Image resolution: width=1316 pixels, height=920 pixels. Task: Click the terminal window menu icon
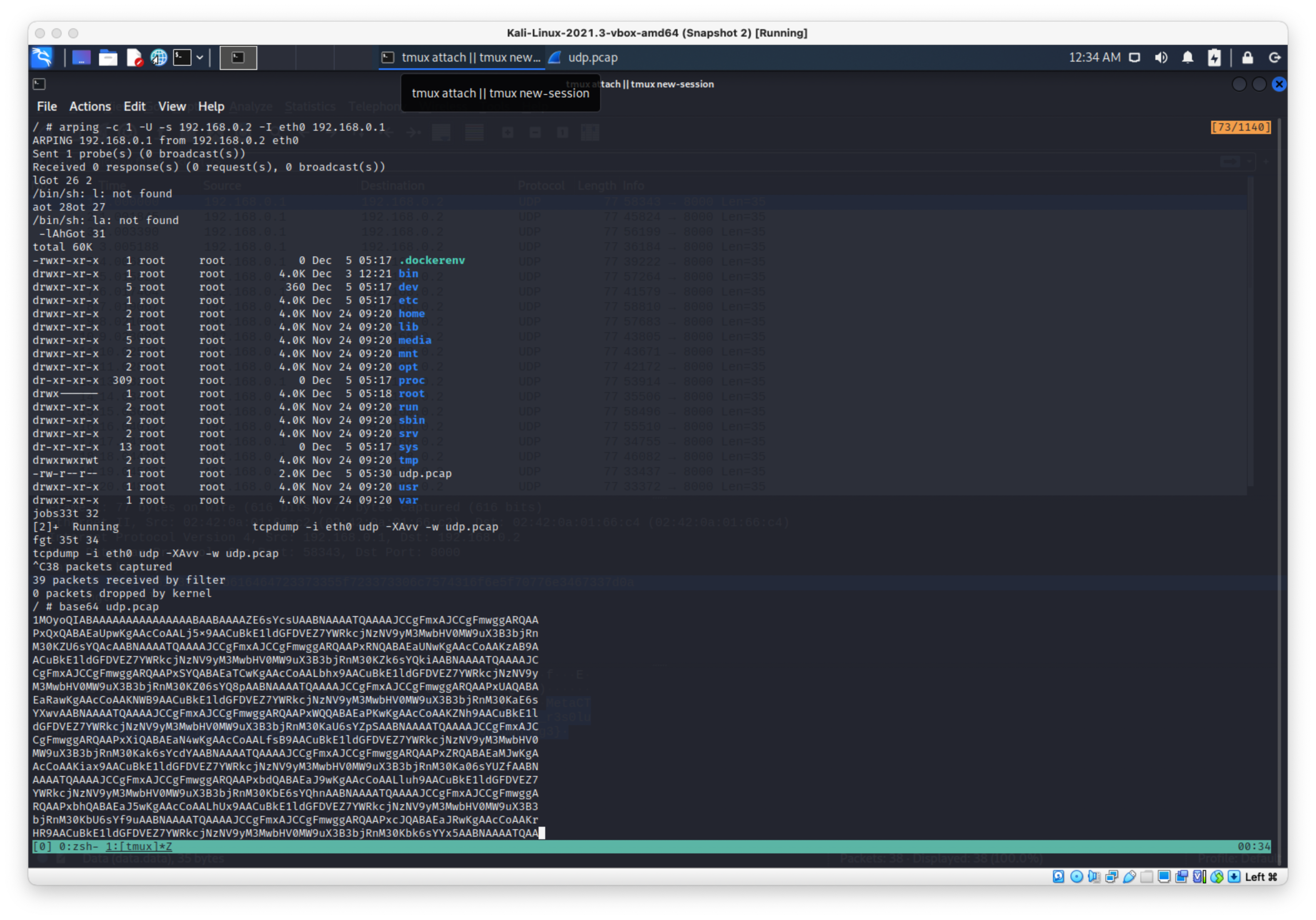tap(39, 84)
